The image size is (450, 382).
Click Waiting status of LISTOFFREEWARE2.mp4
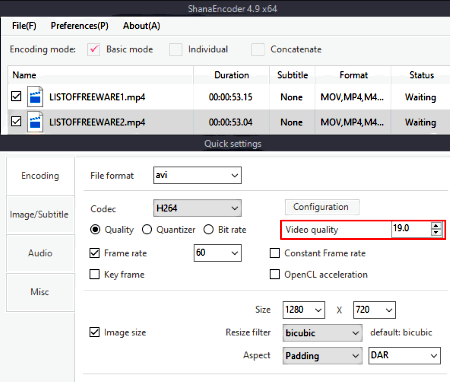tap(420, 123)
